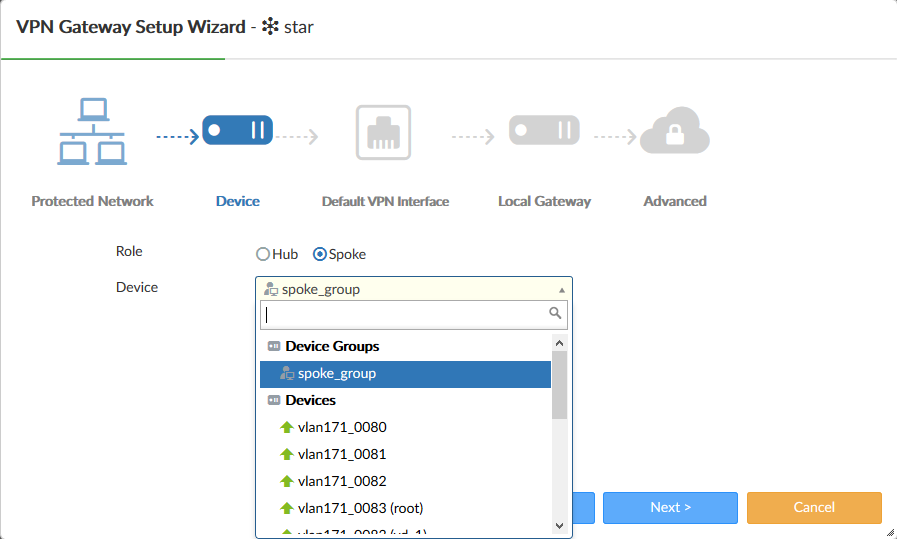Click the Default VPN Interface icon
Image resolution: width=897 pixels, height=539 pixels.
pos(384,132)
